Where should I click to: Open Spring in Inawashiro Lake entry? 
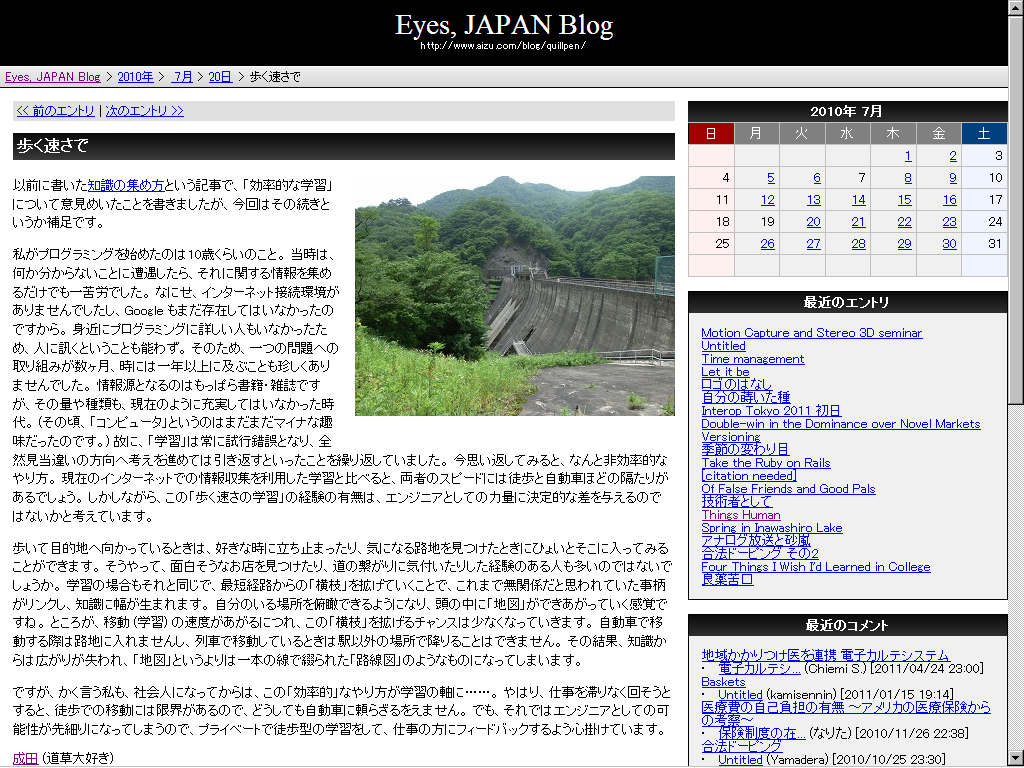click(772, 528)
